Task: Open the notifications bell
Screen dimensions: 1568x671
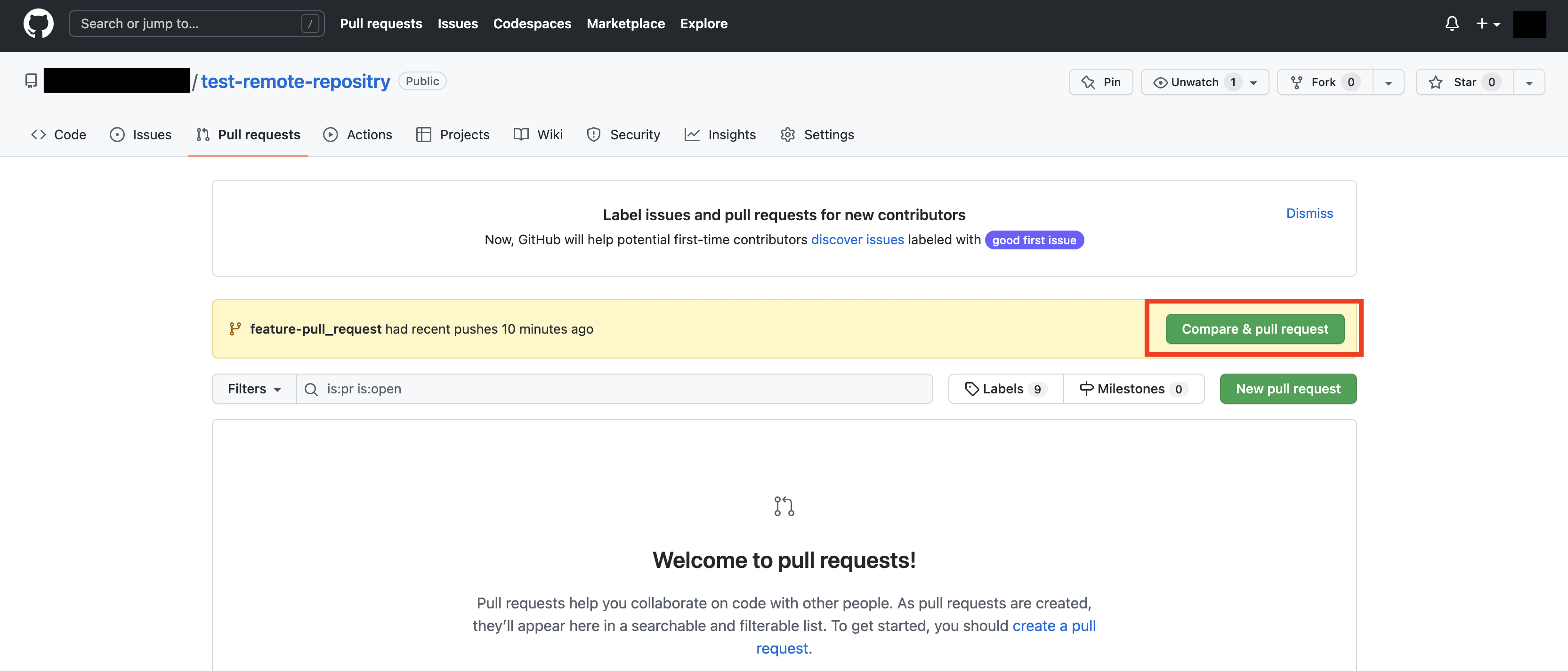Action: (x=1452, y=24)
